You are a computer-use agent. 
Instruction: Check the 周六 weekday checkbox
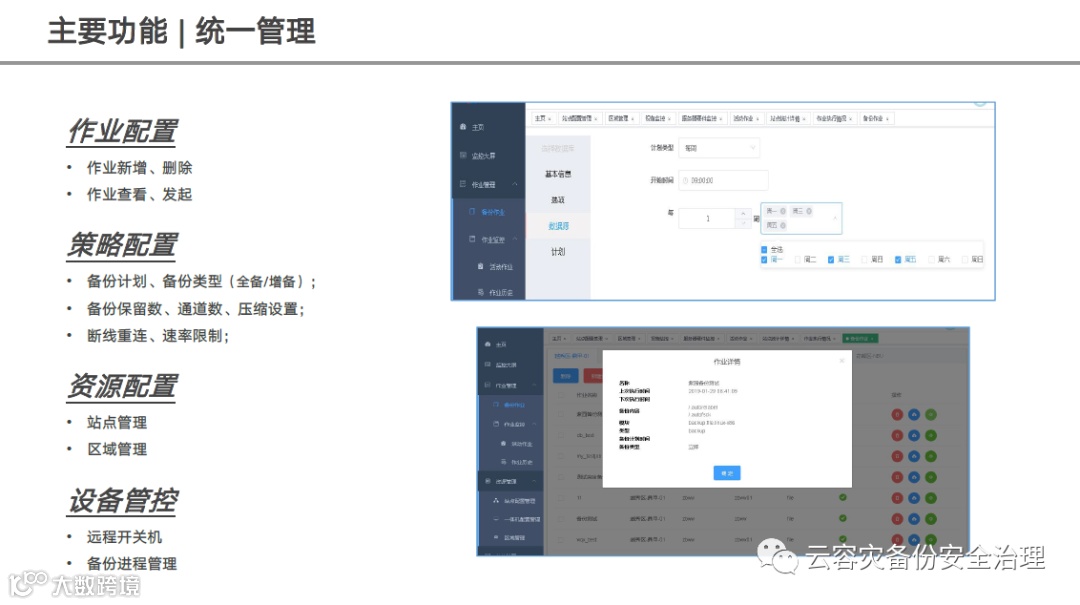click(931, 260)
